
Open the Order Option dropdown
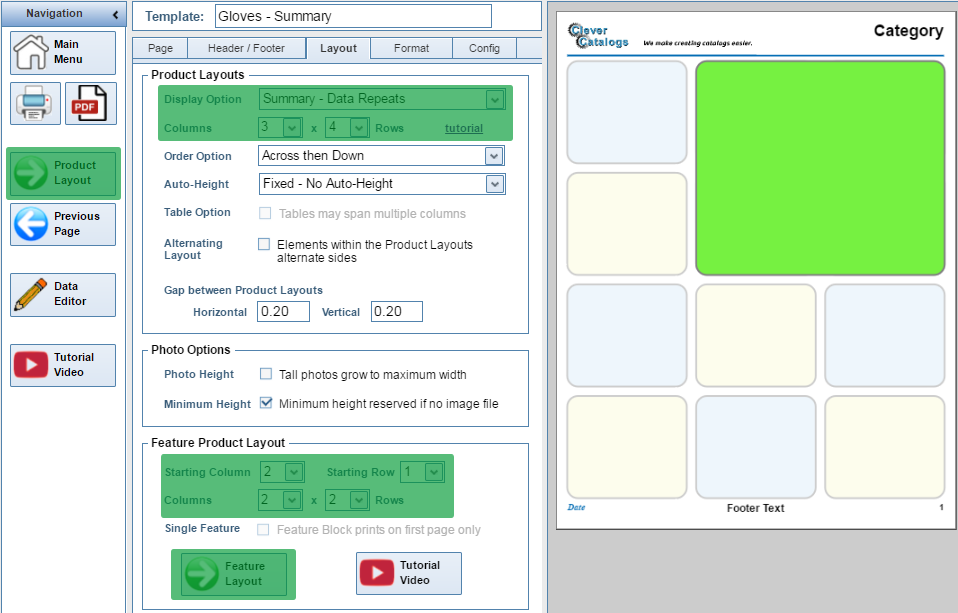(x=492, y=156)
